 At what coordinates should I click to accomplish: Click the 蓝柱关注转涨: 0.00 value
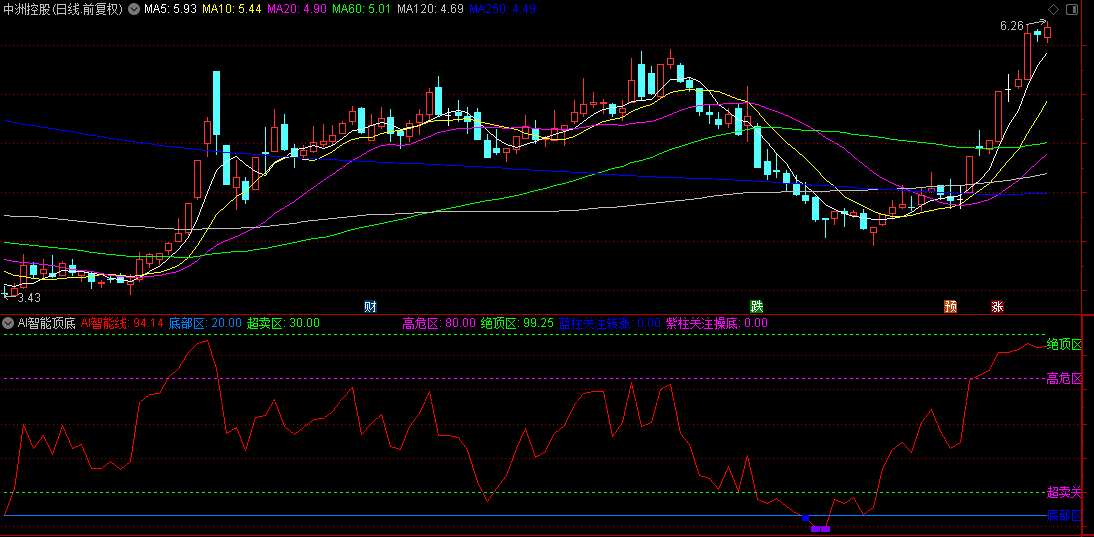[610, 323]
